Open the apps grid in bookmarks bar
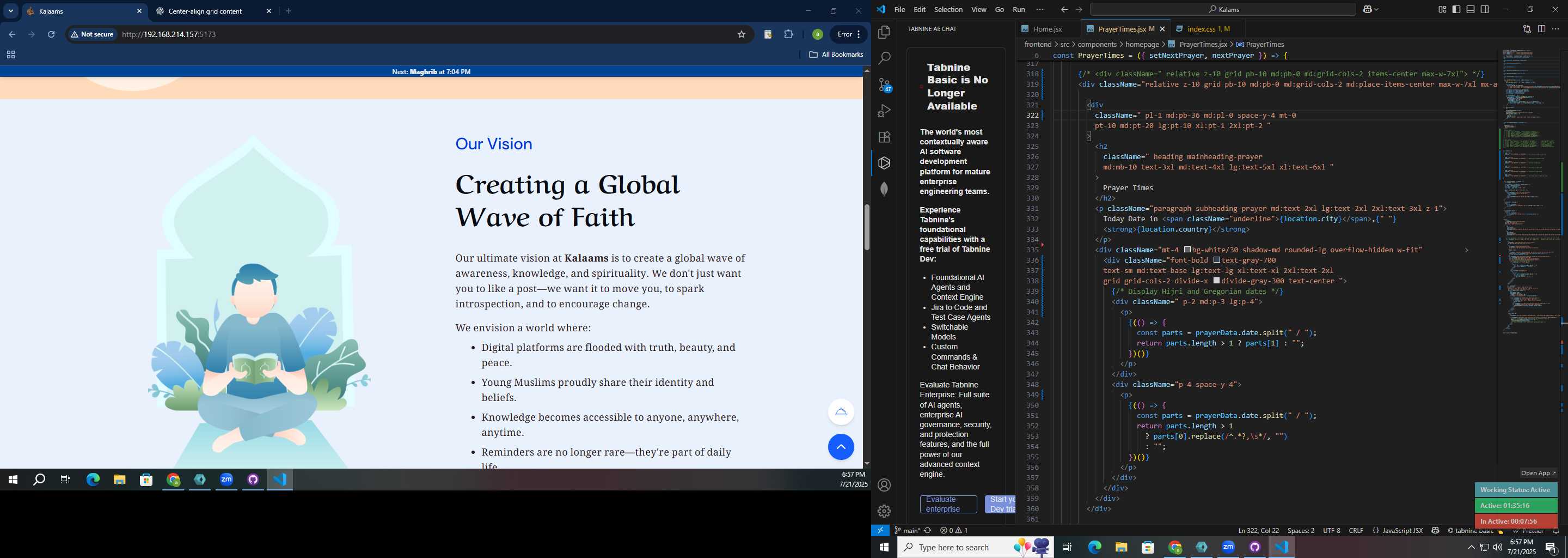Image resolution: width=1568 pixels, height=558 pixels. pos(10,55)
